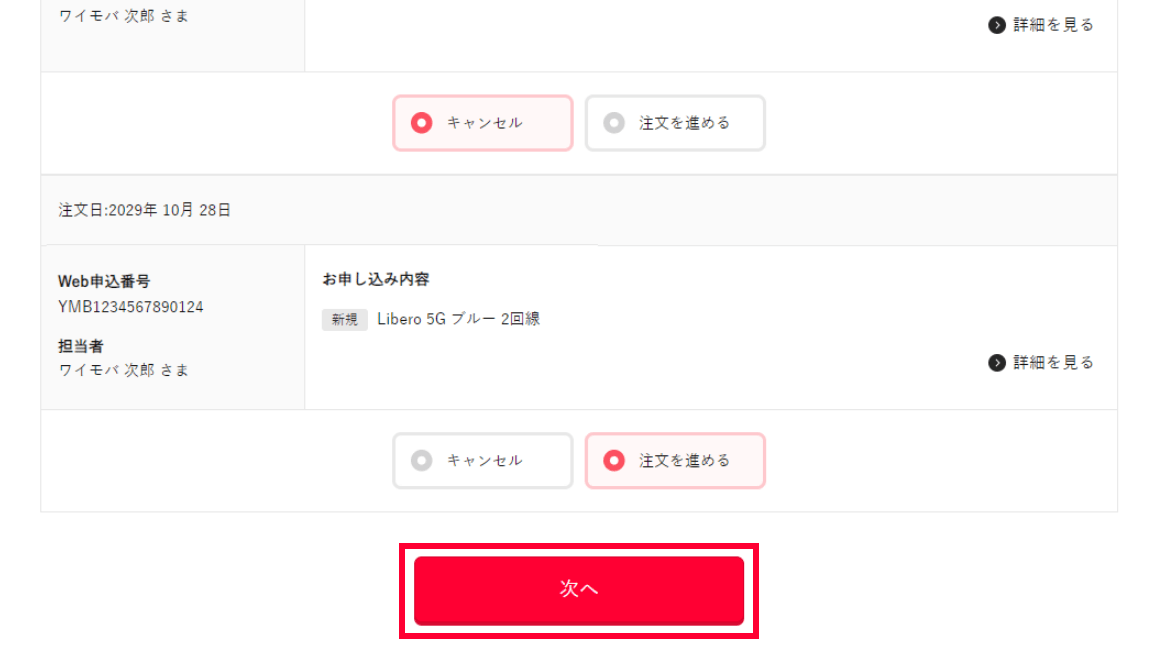Select キャンセル for the top order

tap(482, 123)
